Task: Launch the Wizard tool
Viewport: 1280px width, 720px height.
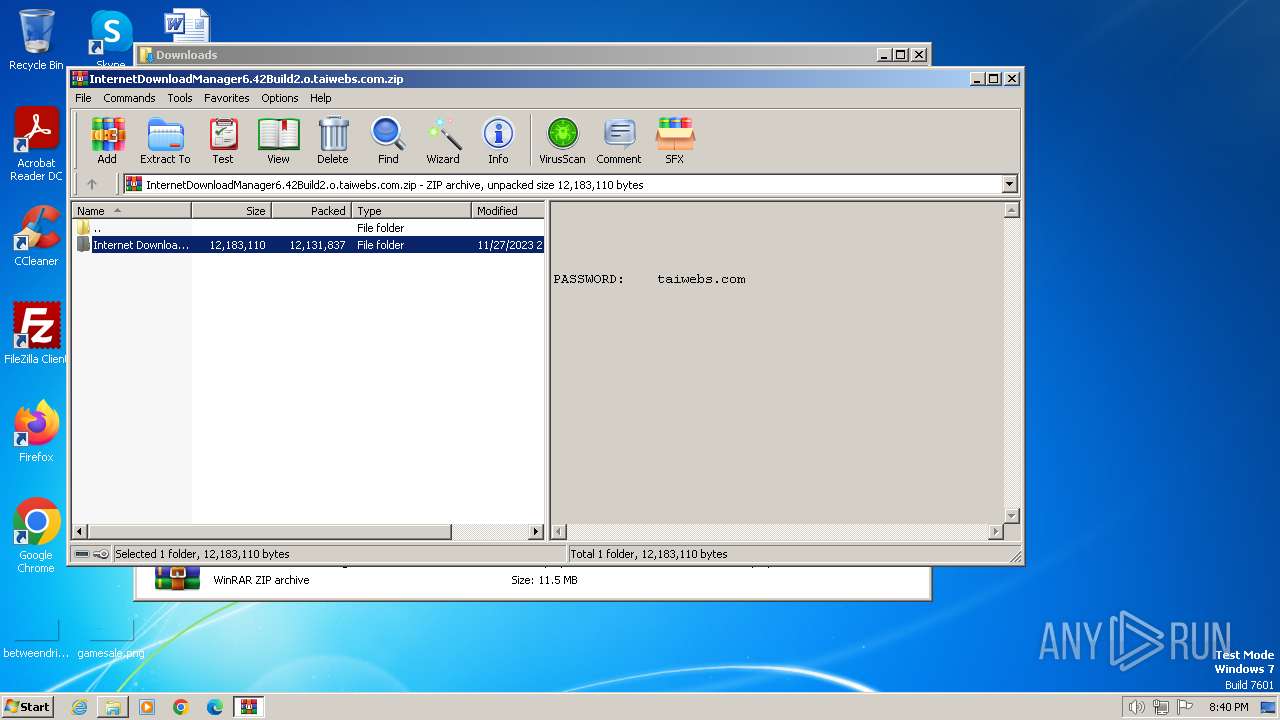Action: click(x=443, y=140)
